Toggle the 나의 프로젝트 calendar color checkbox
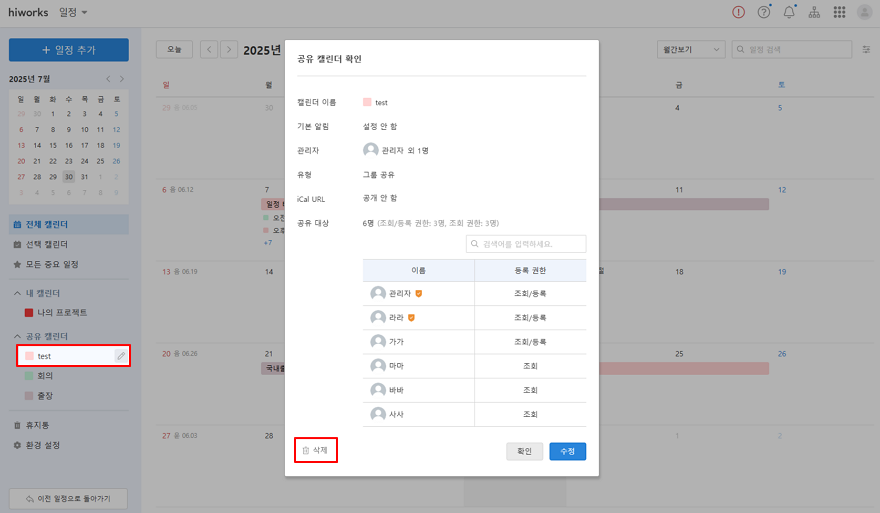 [x=29, y=313]
